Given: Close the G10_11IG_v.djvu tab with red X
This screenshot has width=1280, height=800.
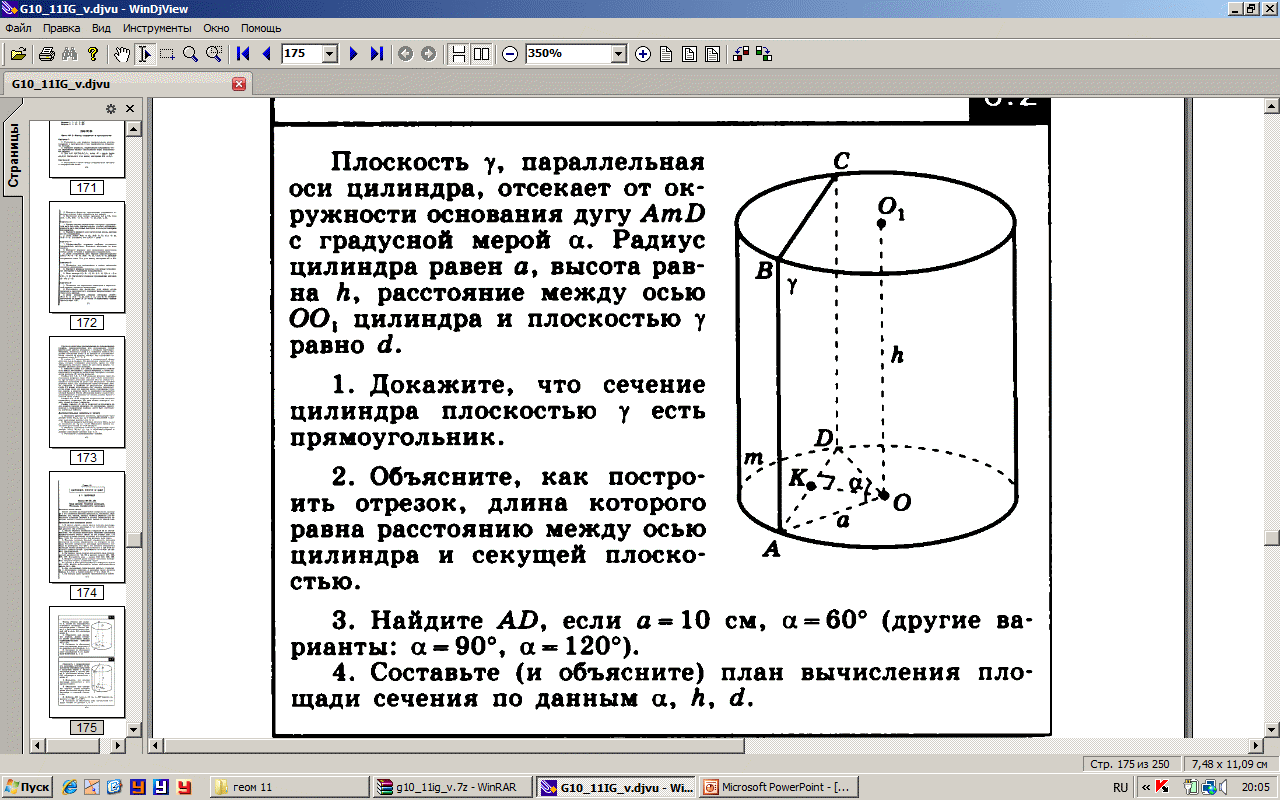Looking at the screenshot, I should [239, 84].
